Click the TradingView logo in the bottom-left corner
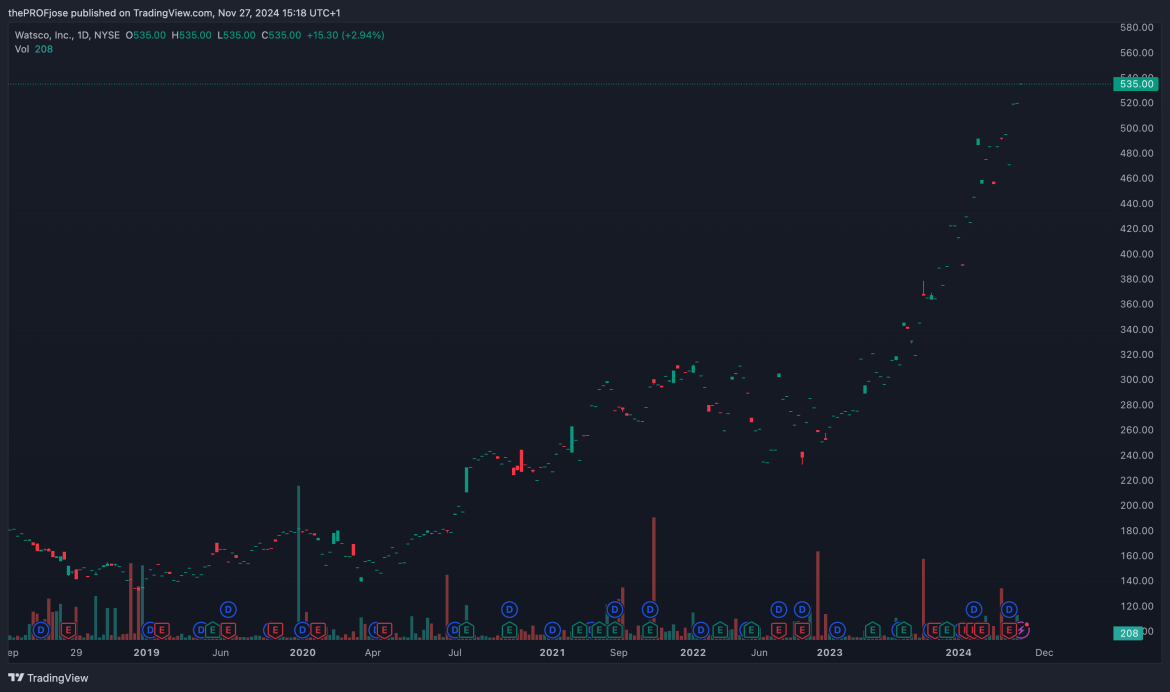Screen dimensions: 1170x692 coord(48,678)
